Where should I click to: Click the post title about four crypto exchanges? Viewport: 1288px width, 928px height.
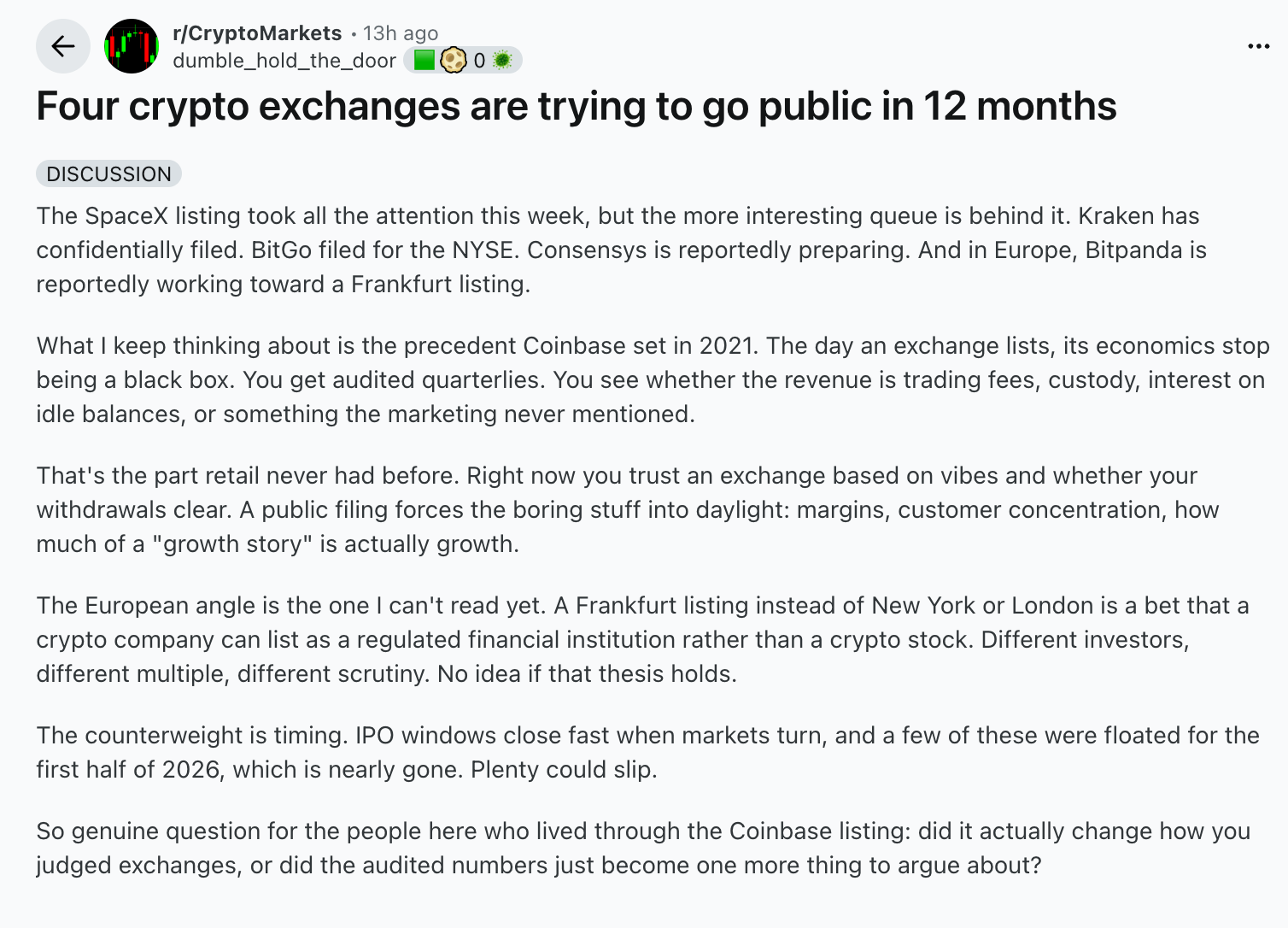[x=577, y=107]
